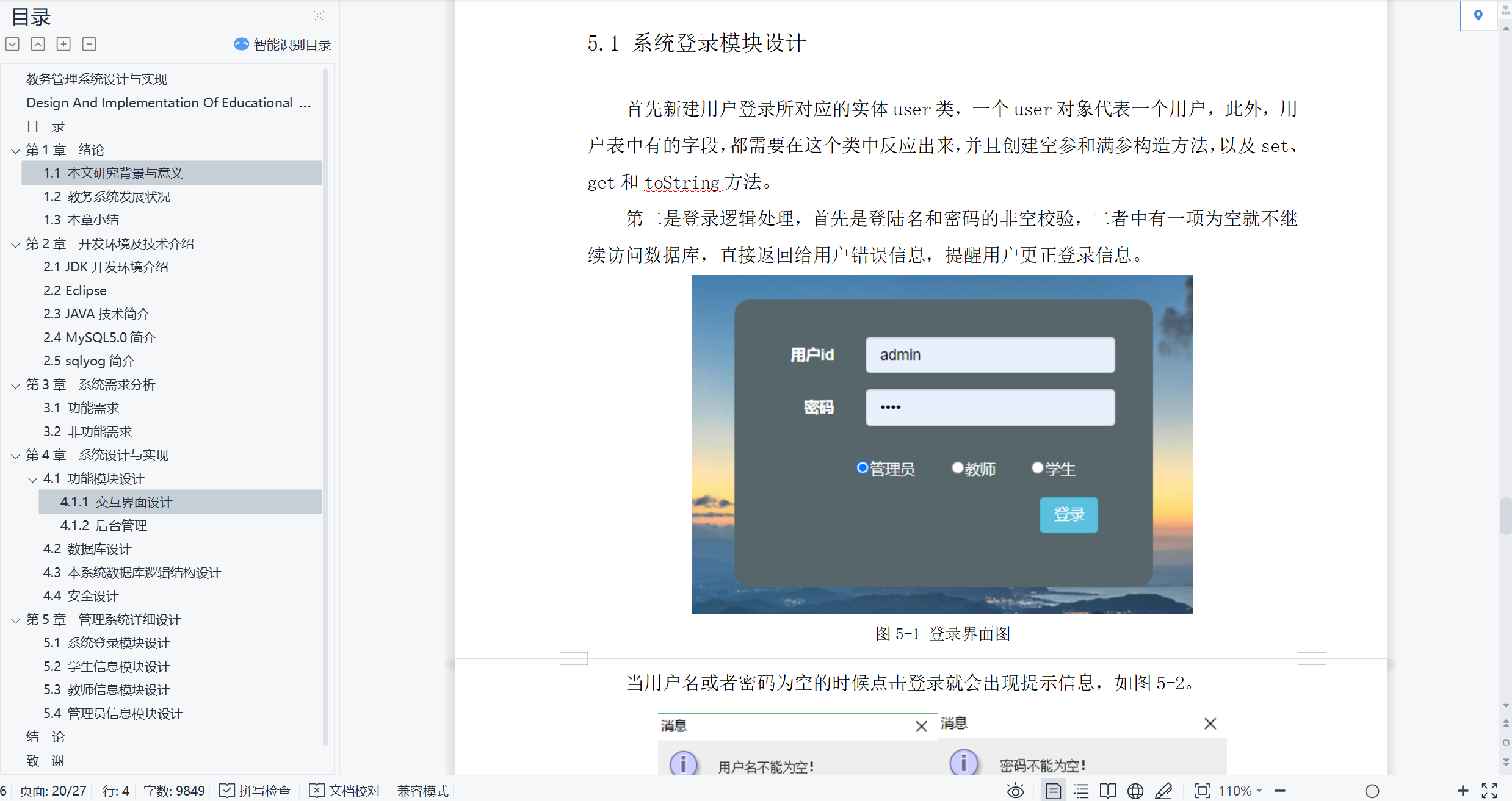Go to 5.2 学生信息模块设计 heading
The width and height of the screenshot is (1512, 801).
coord(106,666)
